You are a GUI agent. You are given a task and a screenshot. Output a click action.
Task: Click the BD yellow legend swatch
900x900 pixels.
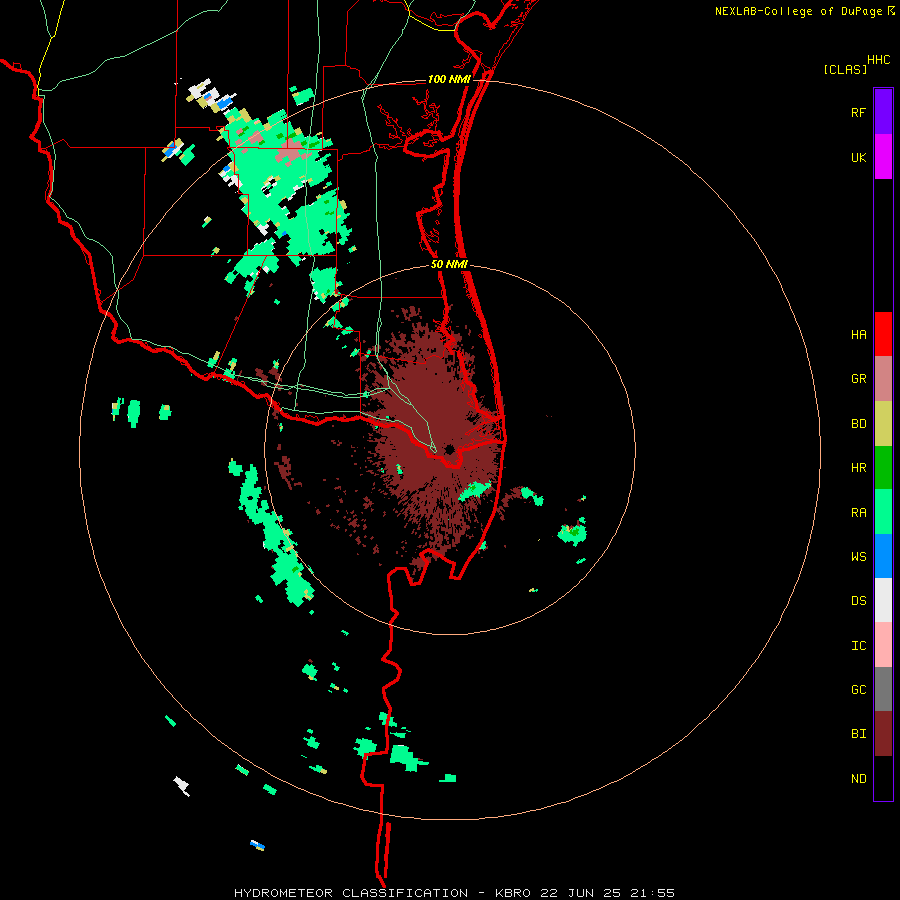[x=883, y=424]
